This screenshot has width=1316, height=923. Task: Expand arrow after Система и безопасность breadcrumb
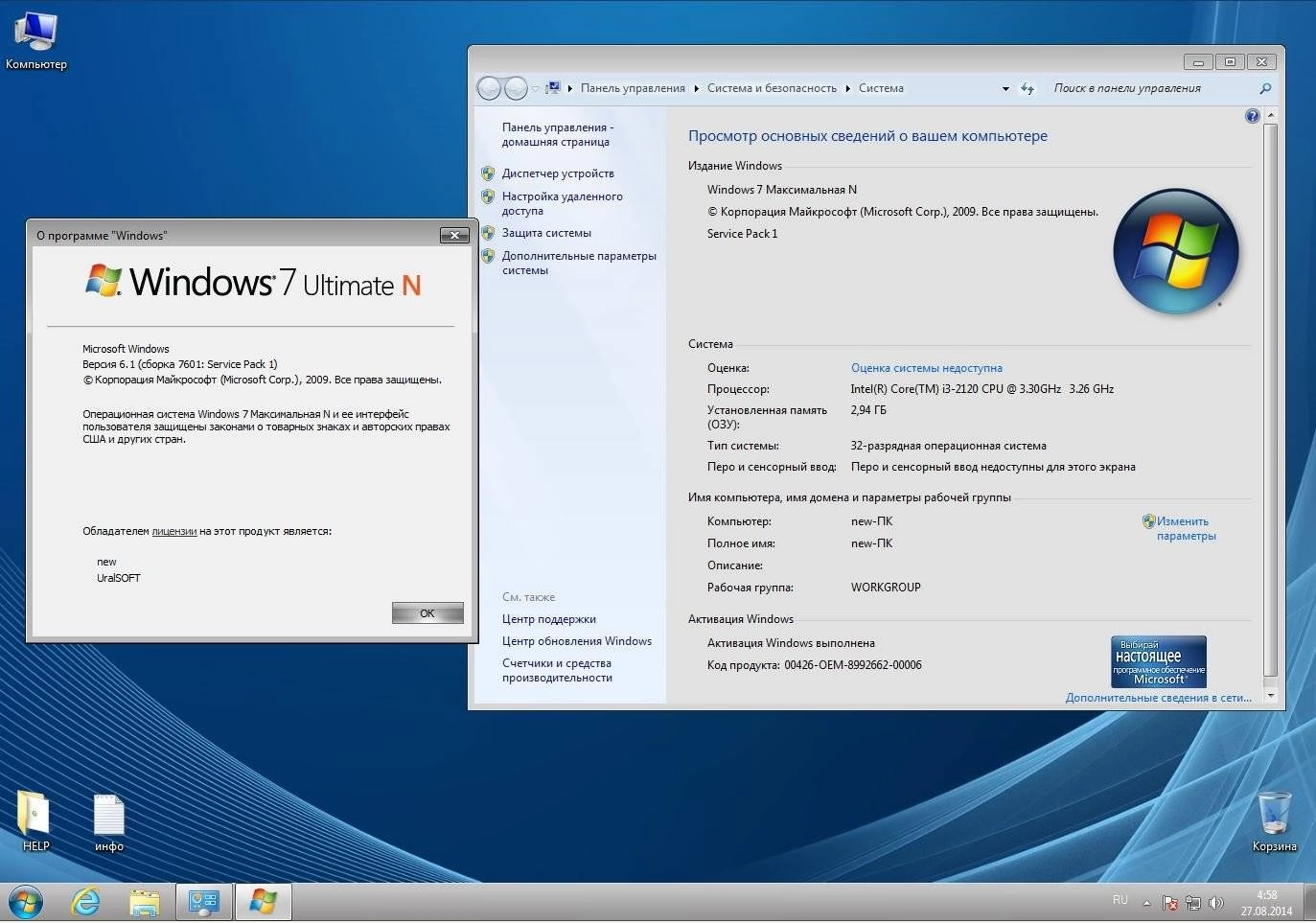(x=848, y=88)
